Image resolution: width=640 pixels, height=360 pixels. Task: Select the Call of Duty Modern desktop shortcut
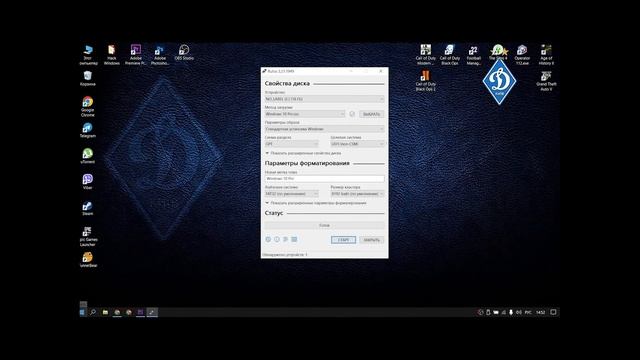[x=425, y=55]
